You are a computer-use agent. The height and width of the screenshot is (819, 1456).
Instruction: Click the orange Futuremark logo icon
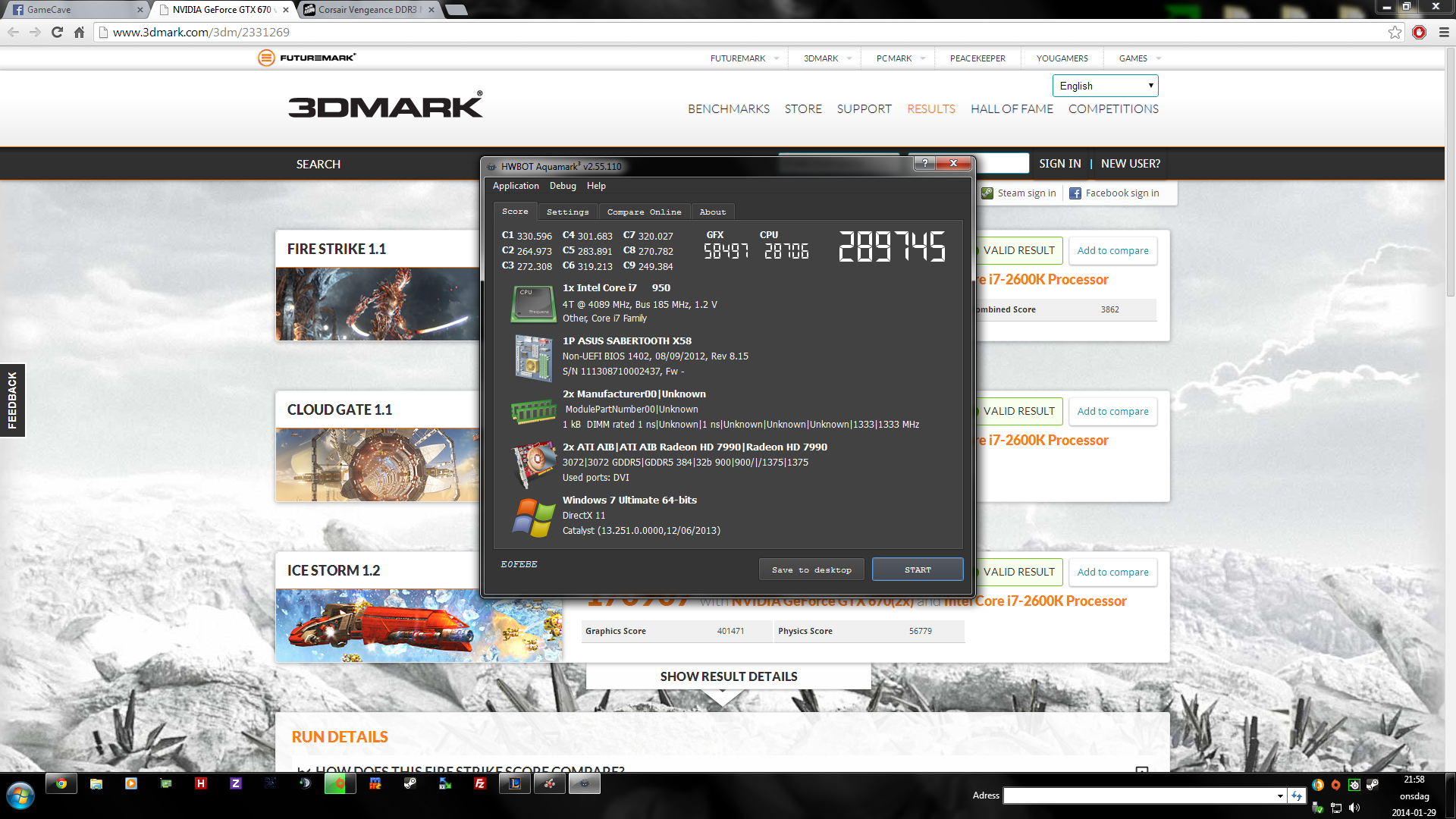tap(266, 58)
